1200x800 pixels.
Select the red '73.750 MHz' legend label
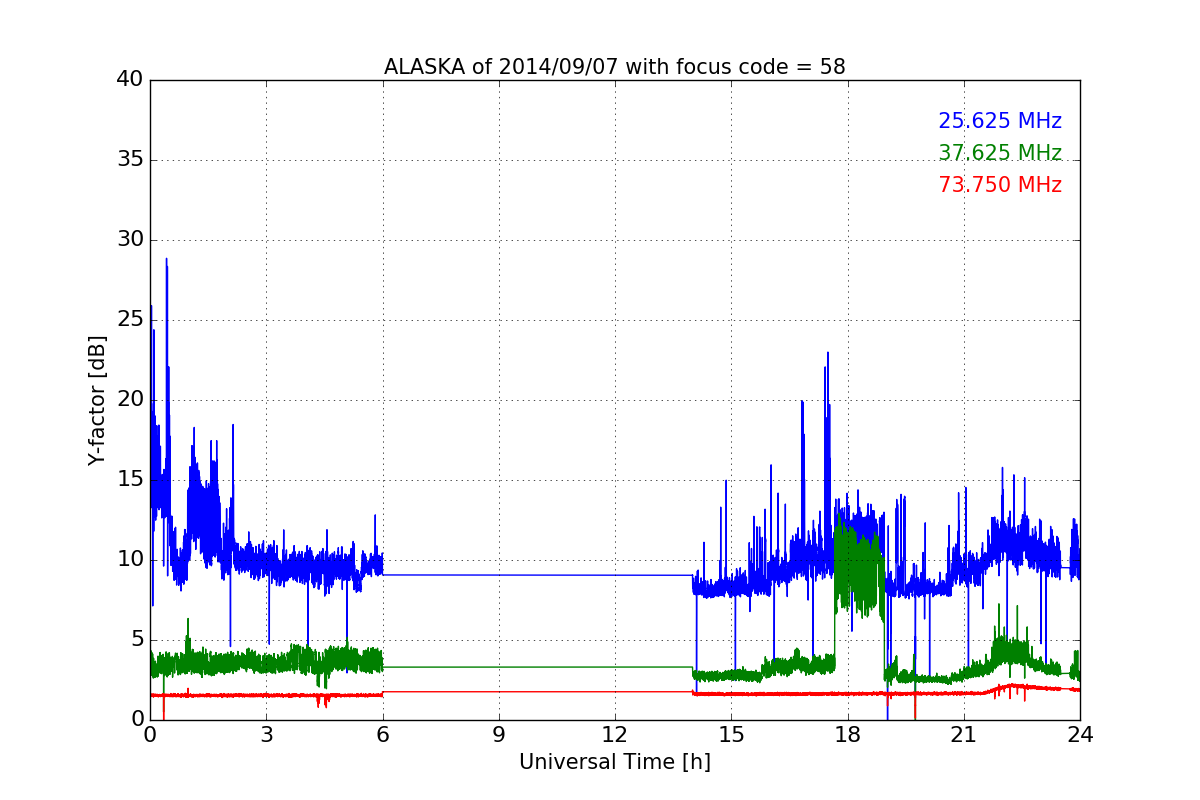(x=1000, y=185)
